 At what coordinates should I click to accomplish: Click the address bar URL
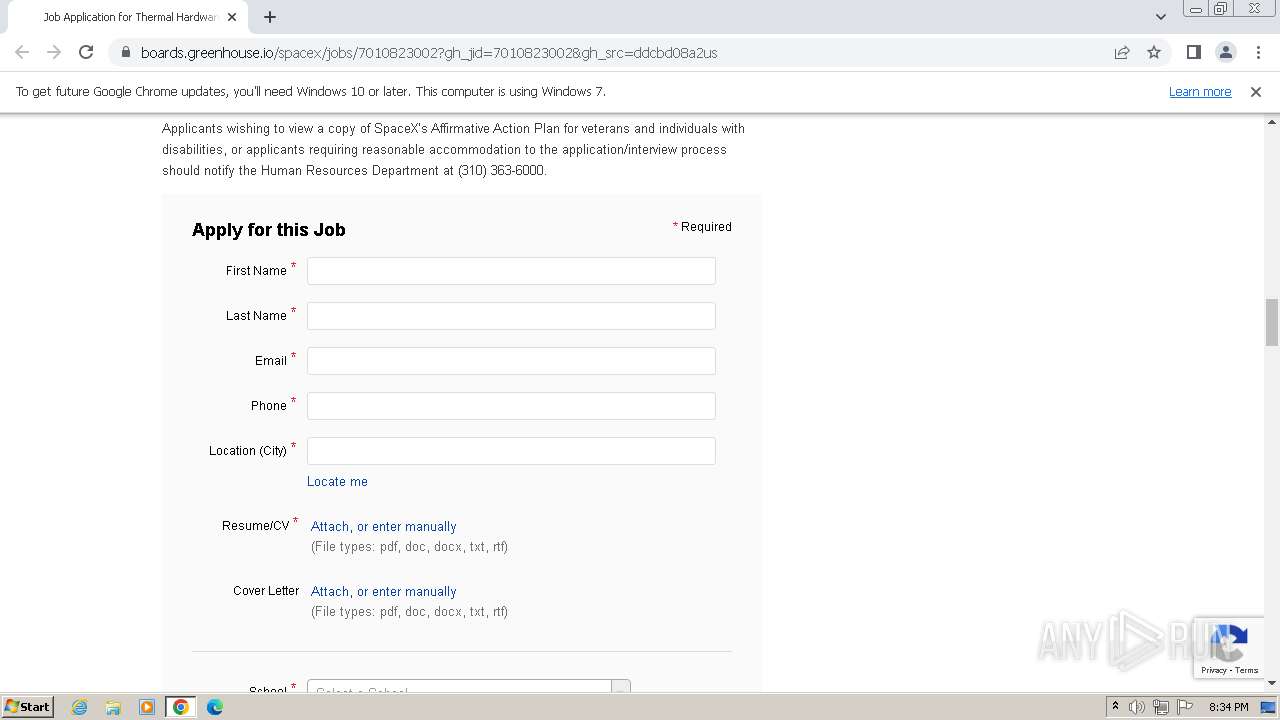click(429, 52)
